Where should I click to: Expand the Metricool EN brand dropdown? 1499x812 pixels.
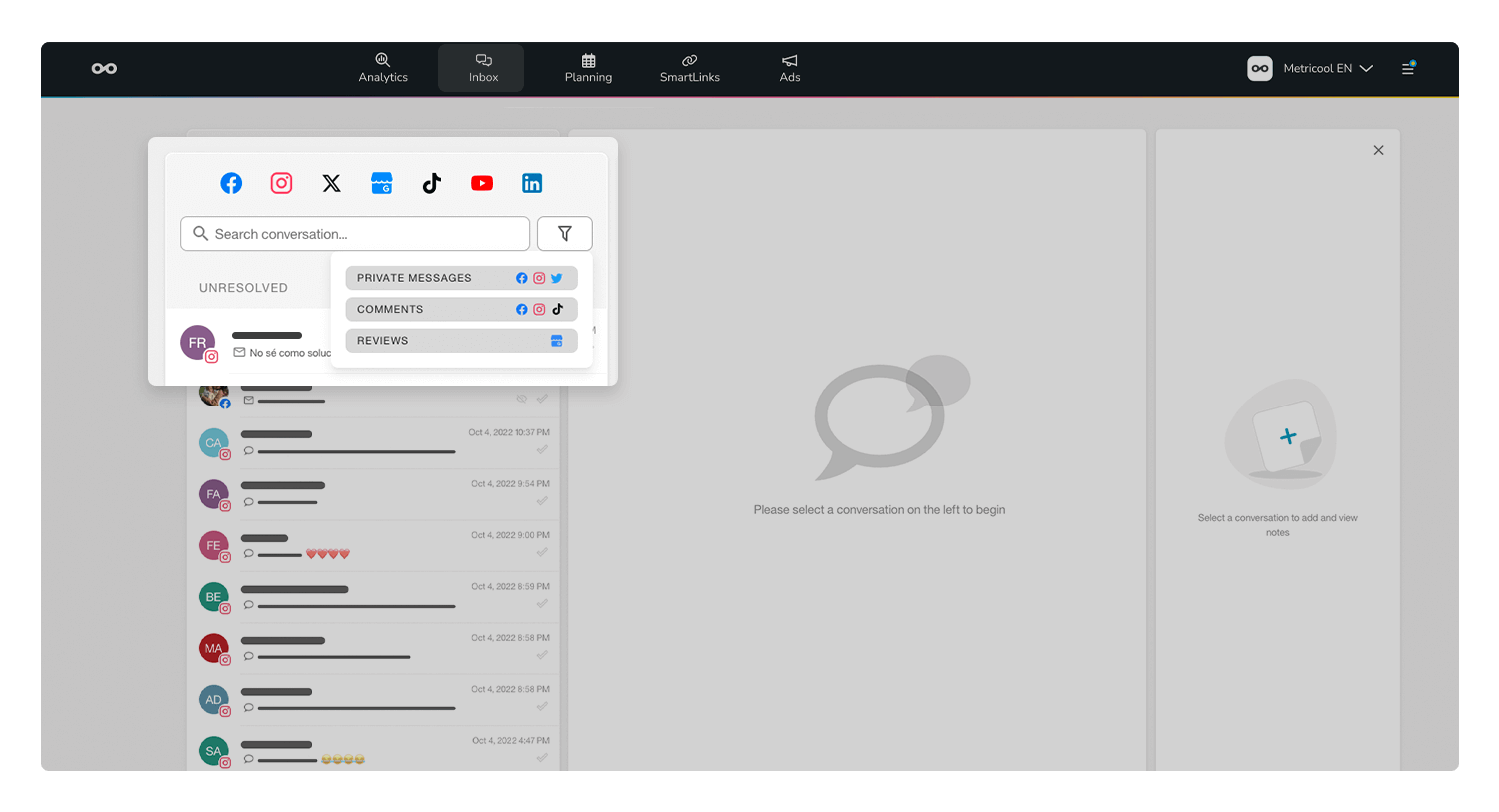[x=1329, y=68]
